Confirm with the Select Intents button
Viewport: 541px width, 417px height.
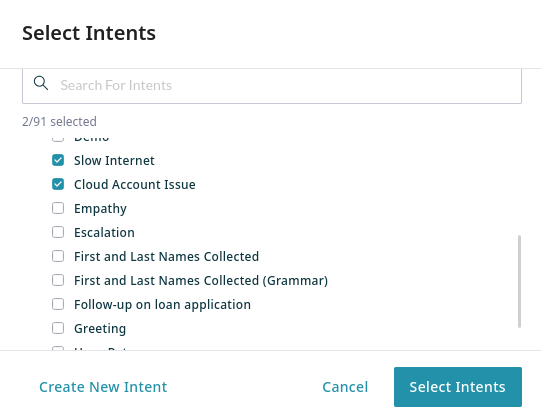point(458,387)
